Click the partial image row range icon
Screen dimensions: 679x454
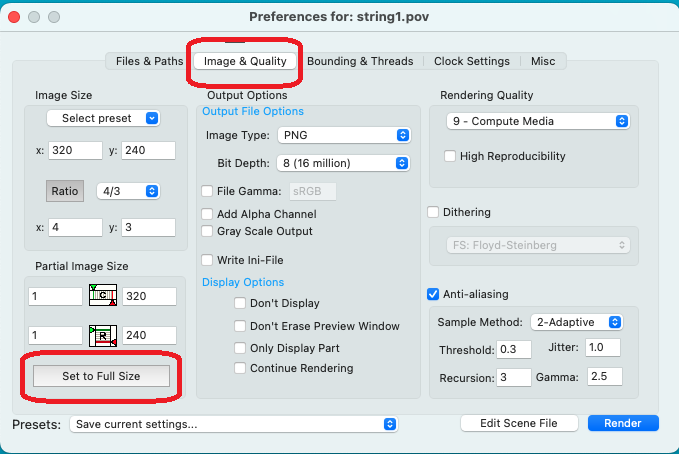[104, 336]
